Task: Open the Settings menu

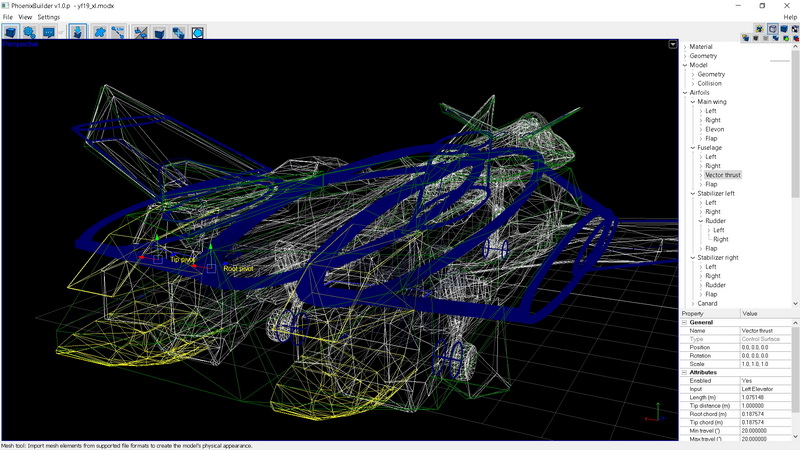Action: pos(49,17)
